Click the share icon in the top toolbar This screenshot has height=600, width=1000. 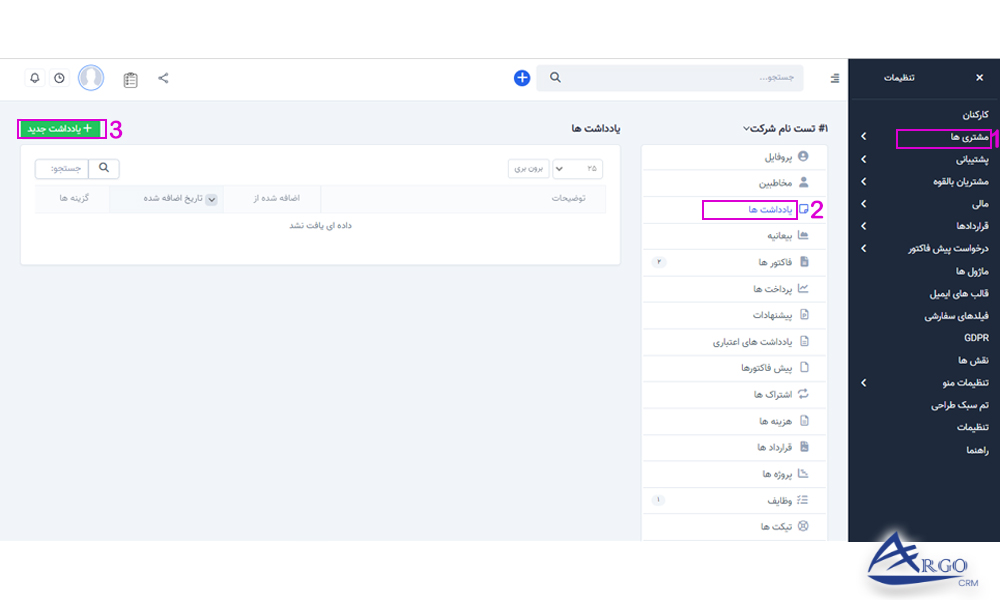point(163,77)
